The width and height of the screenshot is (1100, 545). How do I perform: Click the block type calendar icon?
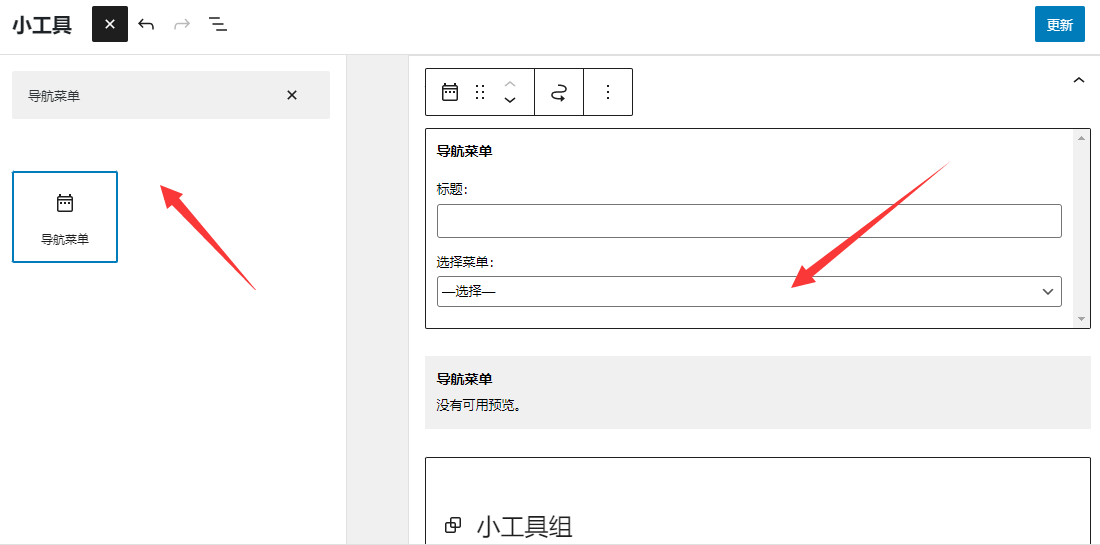tap(450, 92)
